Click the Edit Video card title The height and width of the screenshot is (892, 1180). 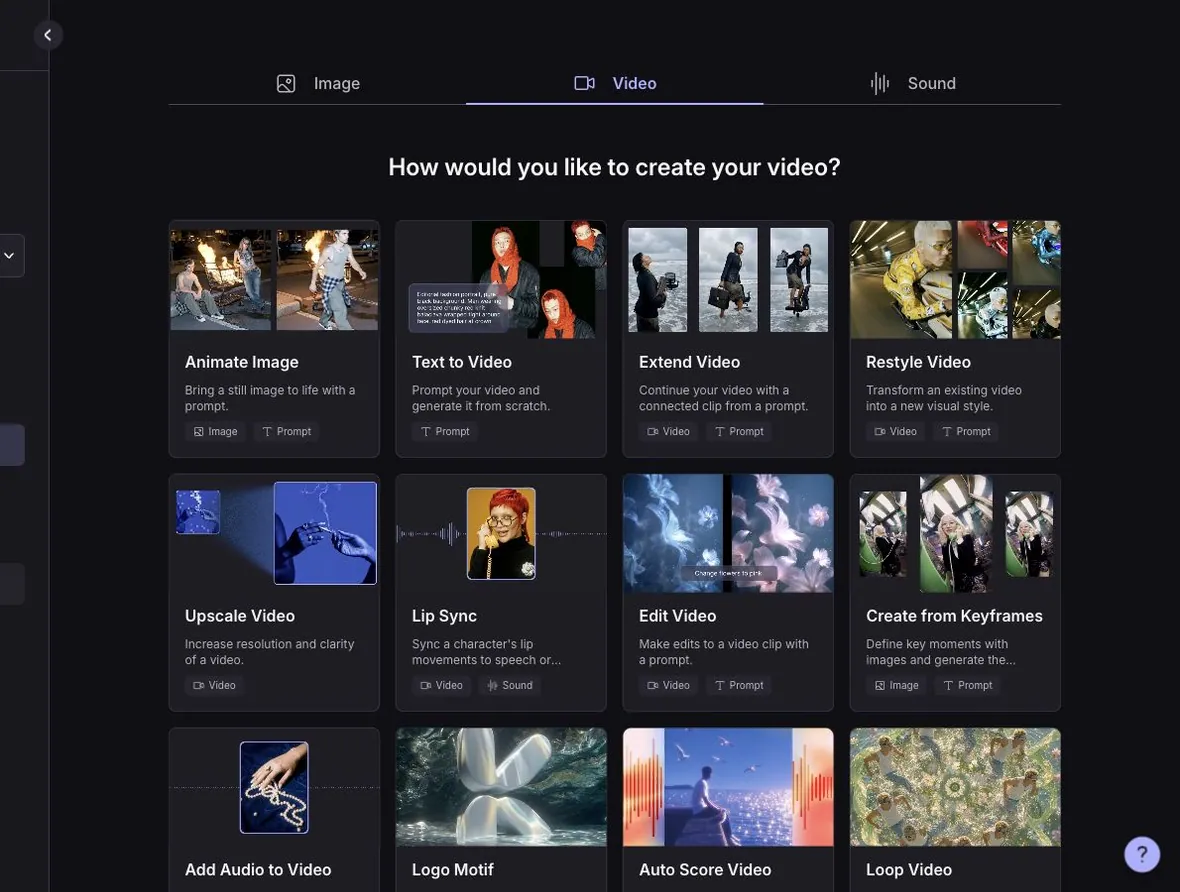point(677,616)
